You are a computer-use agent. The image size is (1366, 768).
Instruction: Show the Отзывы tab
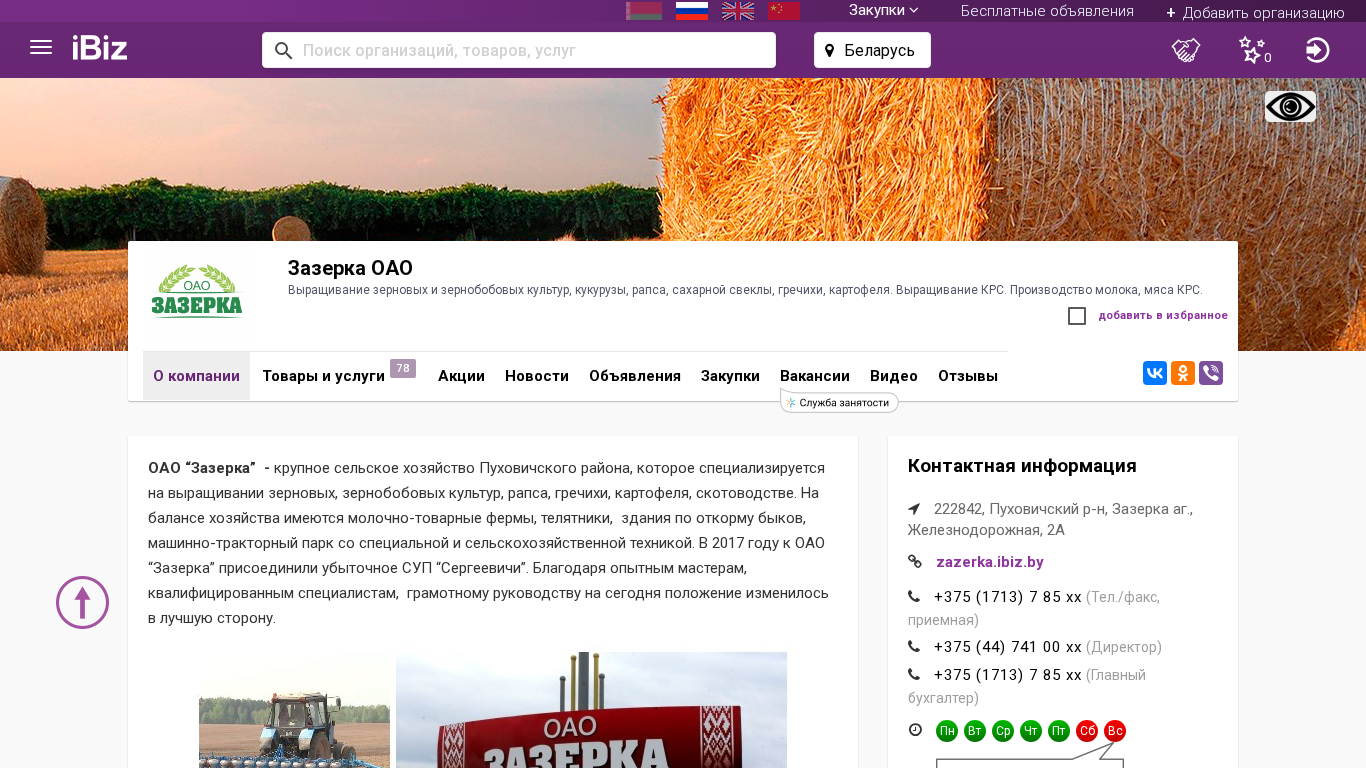(968, 376)
